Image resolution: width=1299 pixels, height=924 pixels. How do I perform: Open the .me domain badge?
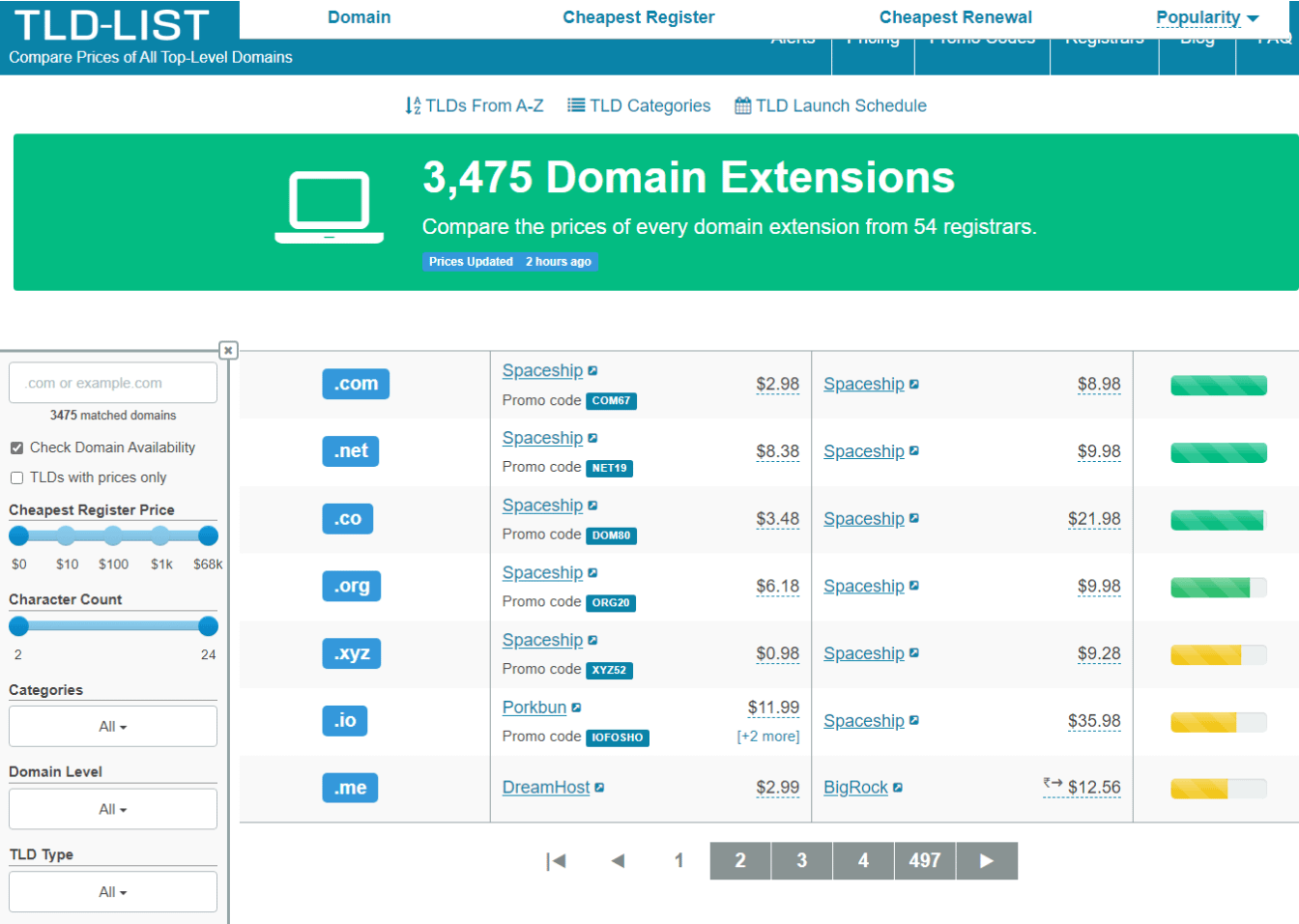(350, 788)
